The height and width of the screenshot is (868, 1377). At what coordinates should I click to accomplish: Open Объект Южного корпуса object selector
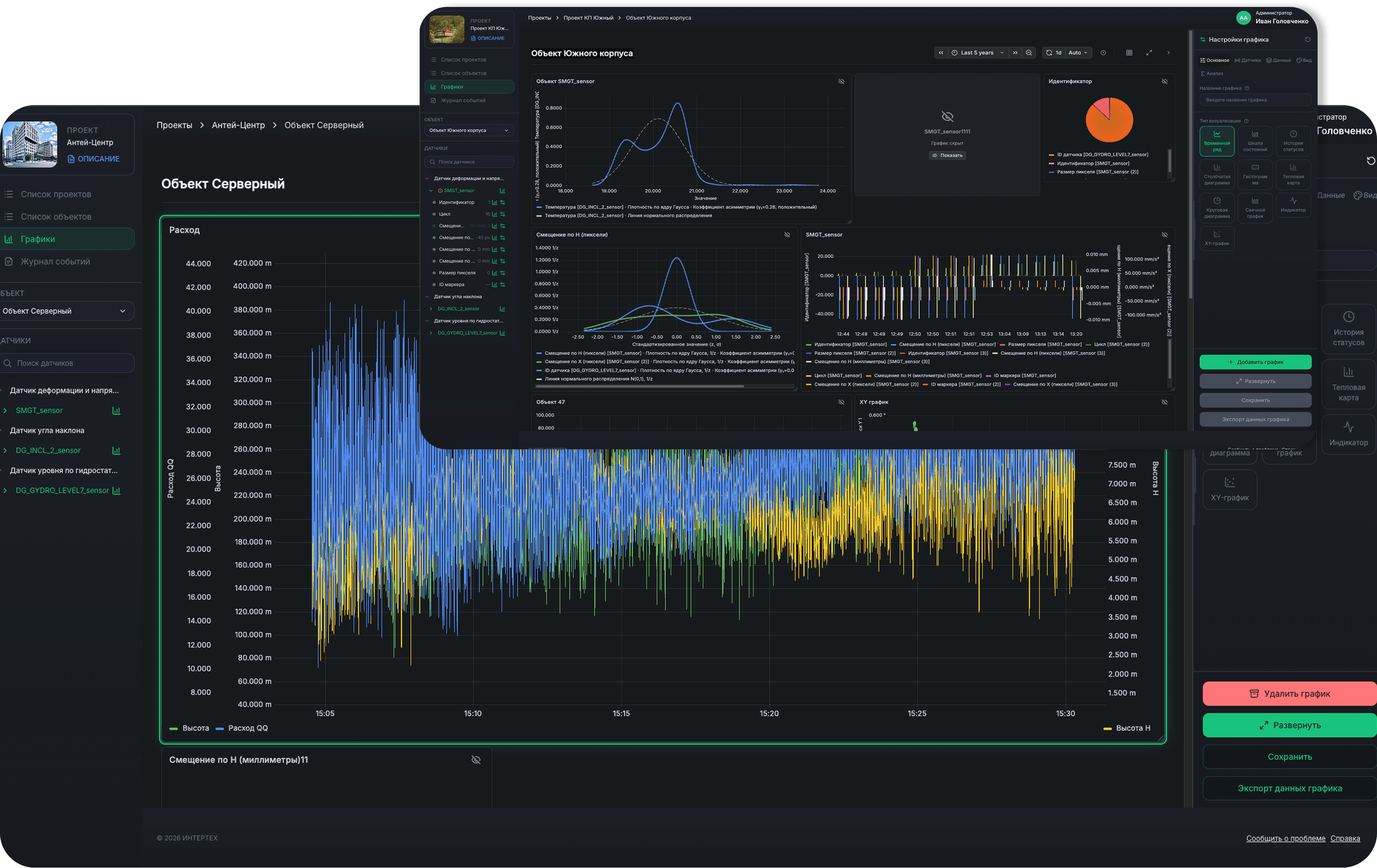click(469, 130)
